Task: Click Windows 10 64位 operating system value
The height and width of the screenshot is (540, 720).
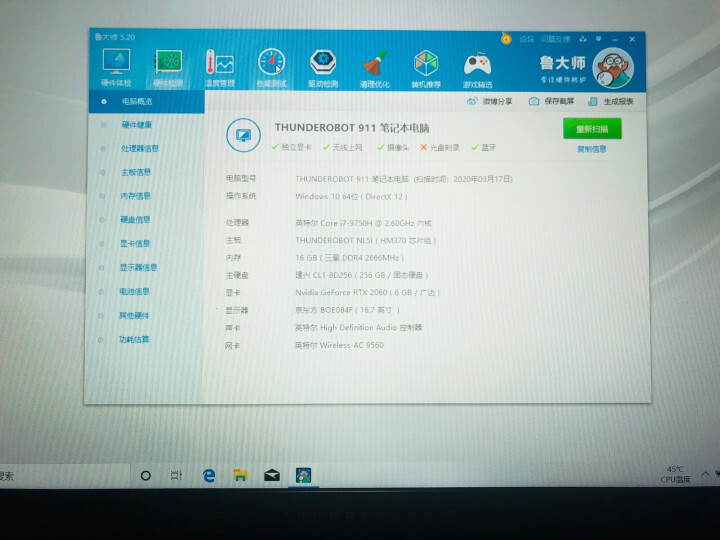Action: tap(351, 197)
